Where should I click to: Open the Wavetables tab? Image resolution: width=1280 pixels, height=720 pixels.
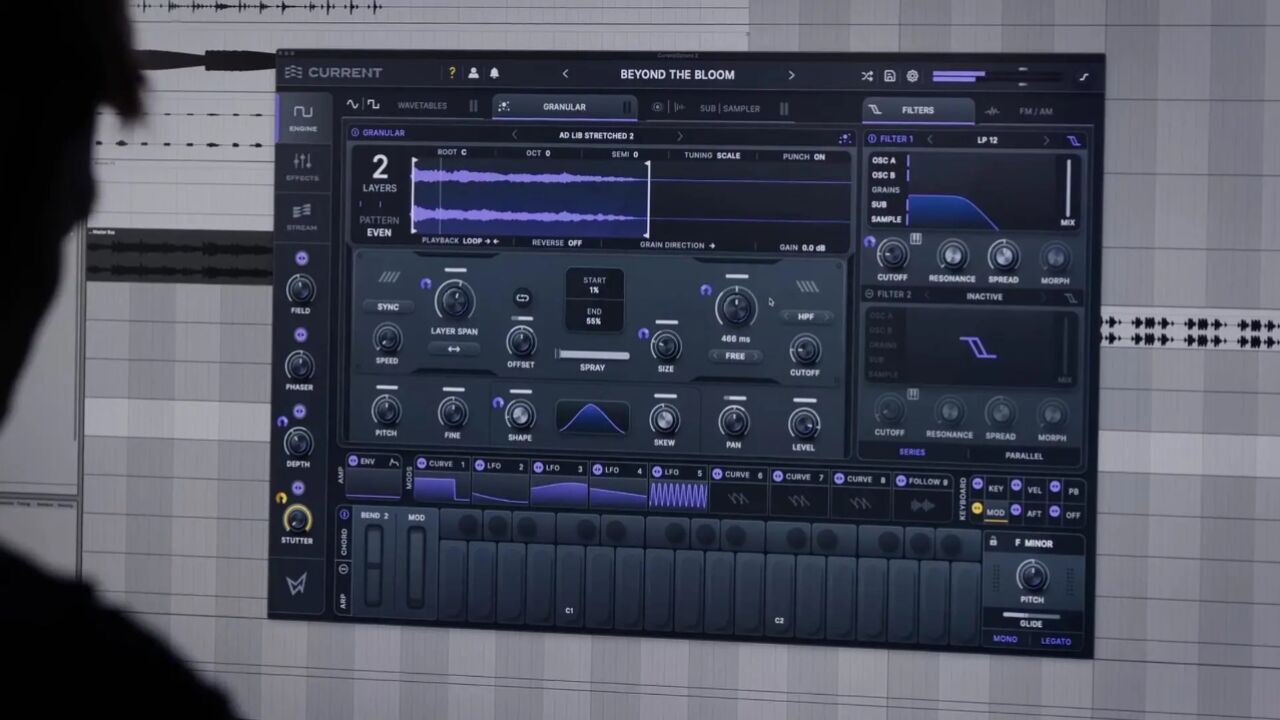pos(422,105)
